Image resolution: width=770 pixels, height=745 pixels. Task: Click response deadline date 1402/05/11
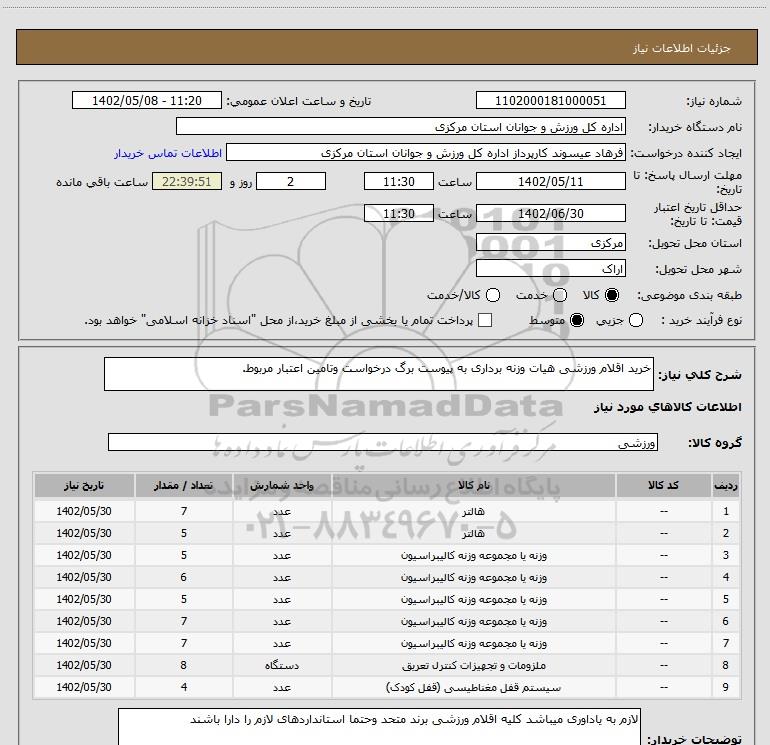[x=550, y=182]
